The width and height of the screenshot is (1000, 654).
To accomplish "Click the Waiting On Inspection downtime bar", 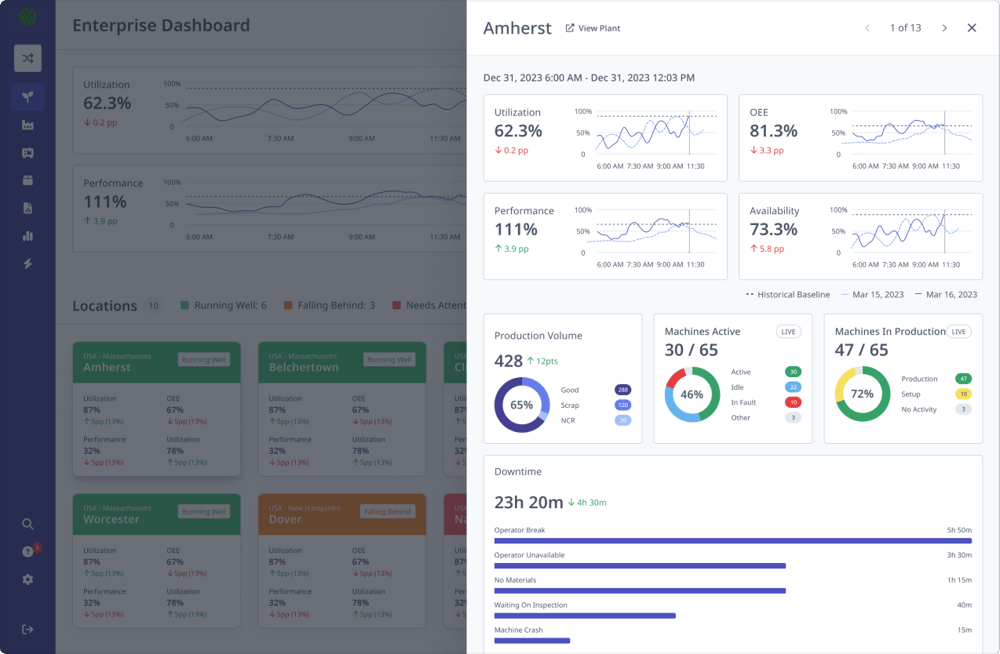I will [585, 616].
